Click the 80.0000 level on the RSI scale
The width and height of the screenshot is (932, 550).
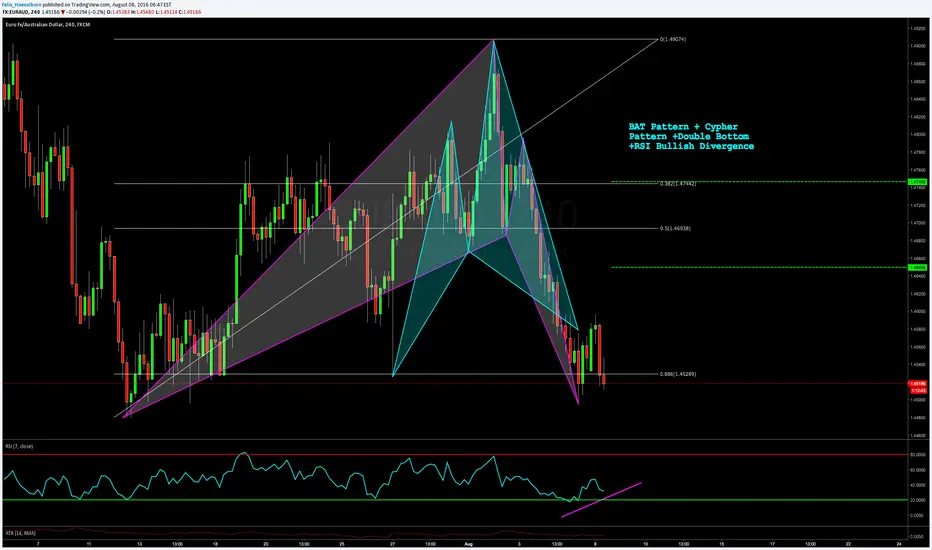tap(918, 454)
